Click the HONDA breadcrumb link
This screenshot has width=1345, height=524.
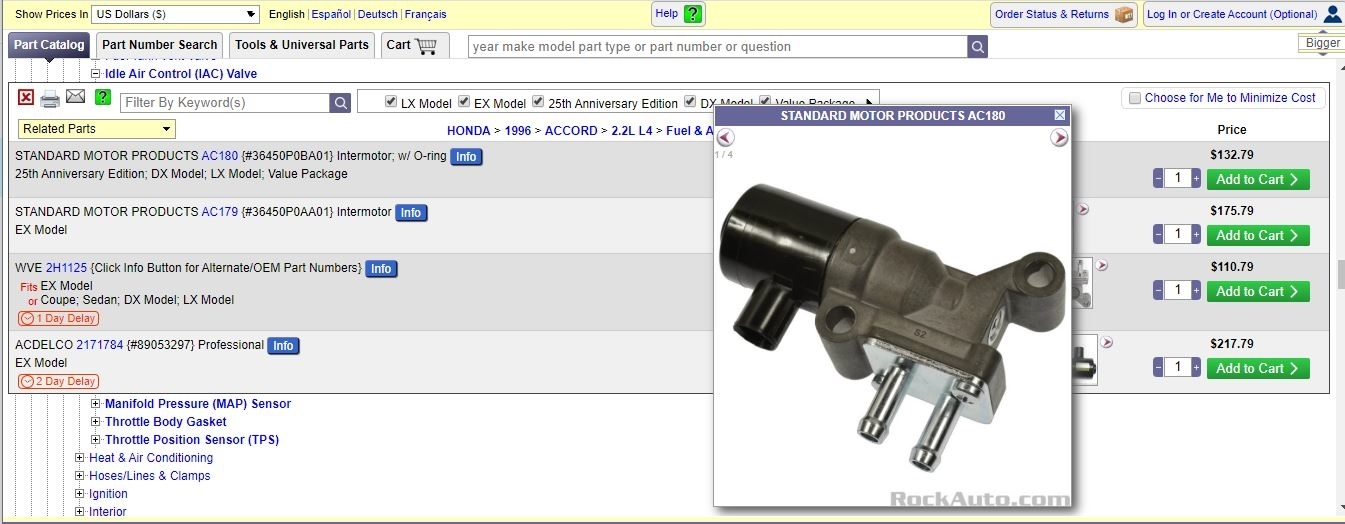(468, 131)
